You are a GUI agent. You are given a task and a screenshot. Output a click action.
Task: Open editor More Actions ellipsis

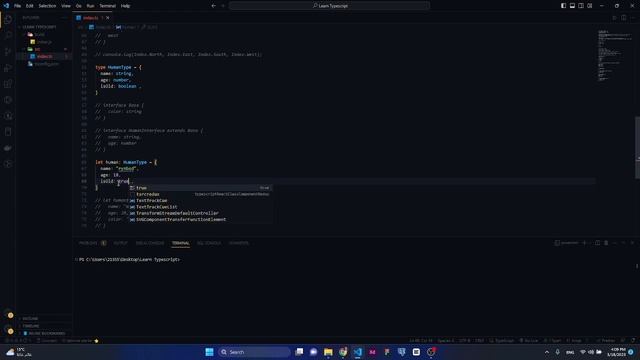tap(632, 18)
